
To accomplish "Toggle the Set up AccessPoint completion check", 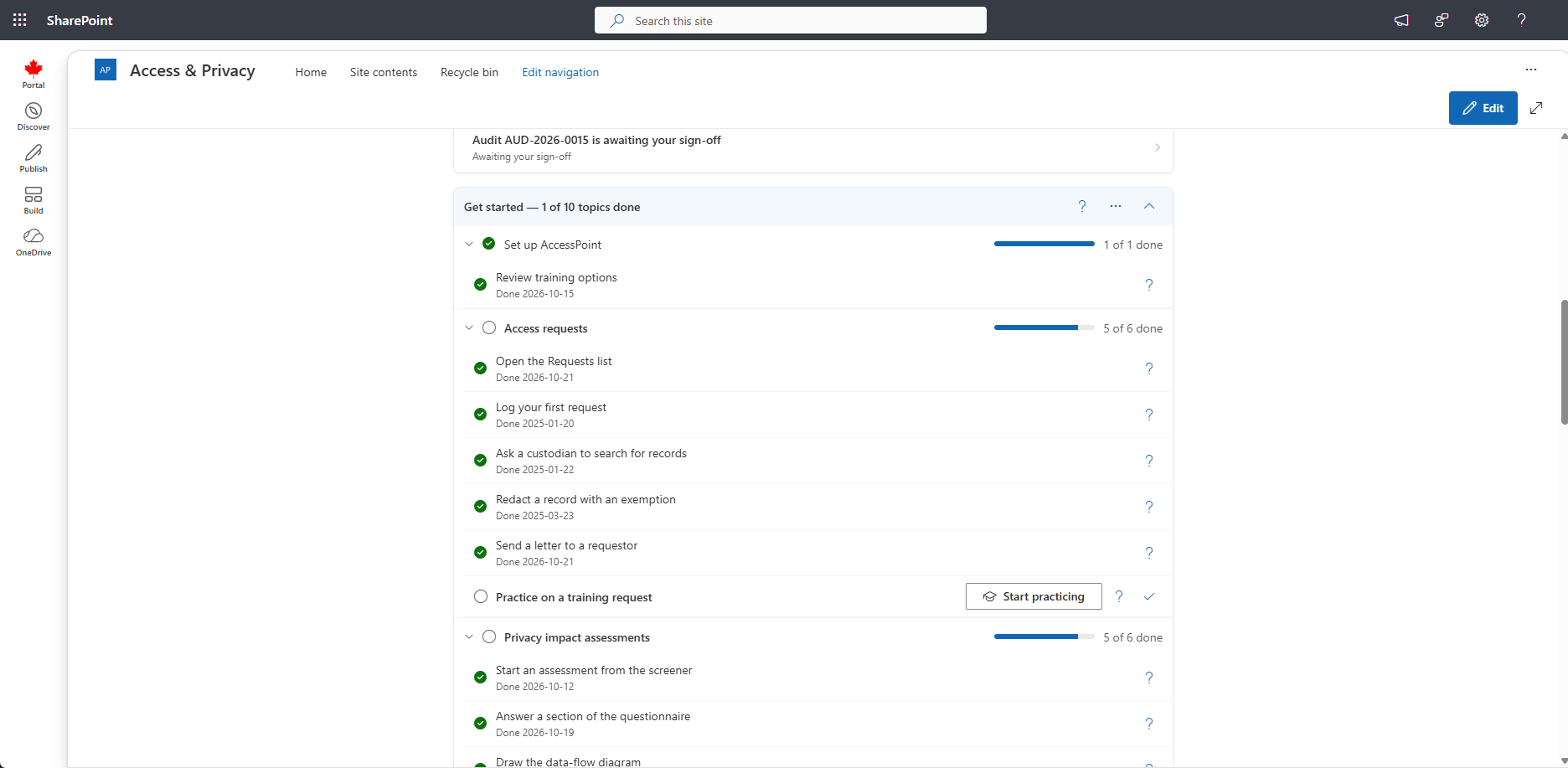I will pos(489,244).
